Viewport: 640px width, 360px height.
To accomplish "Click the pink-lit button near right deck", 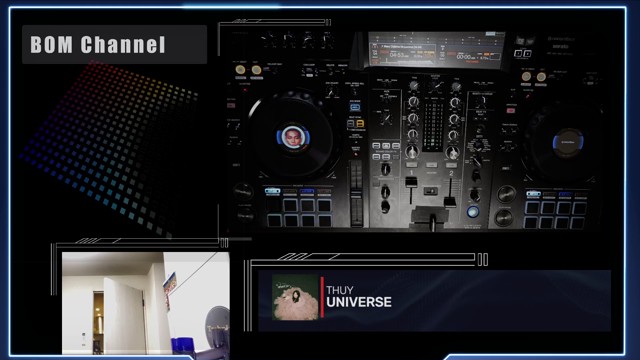I will (510, 111).
